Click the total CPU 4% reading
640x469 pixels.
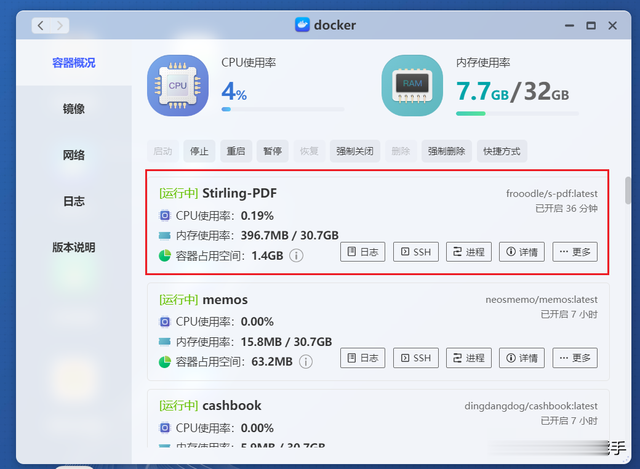pos(234,91)
